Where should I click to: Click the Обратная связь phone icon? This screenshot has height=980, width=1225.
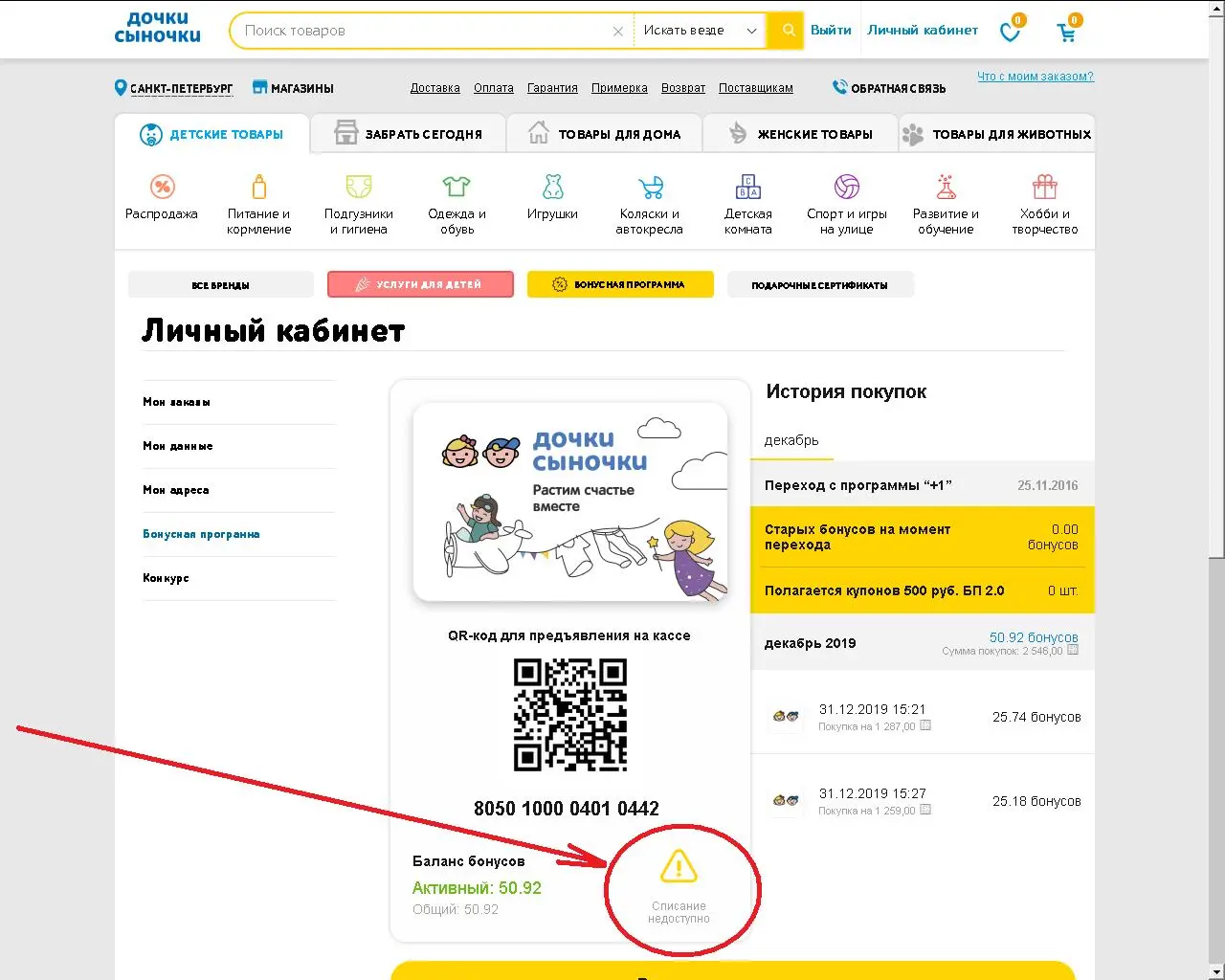point(839,87)
